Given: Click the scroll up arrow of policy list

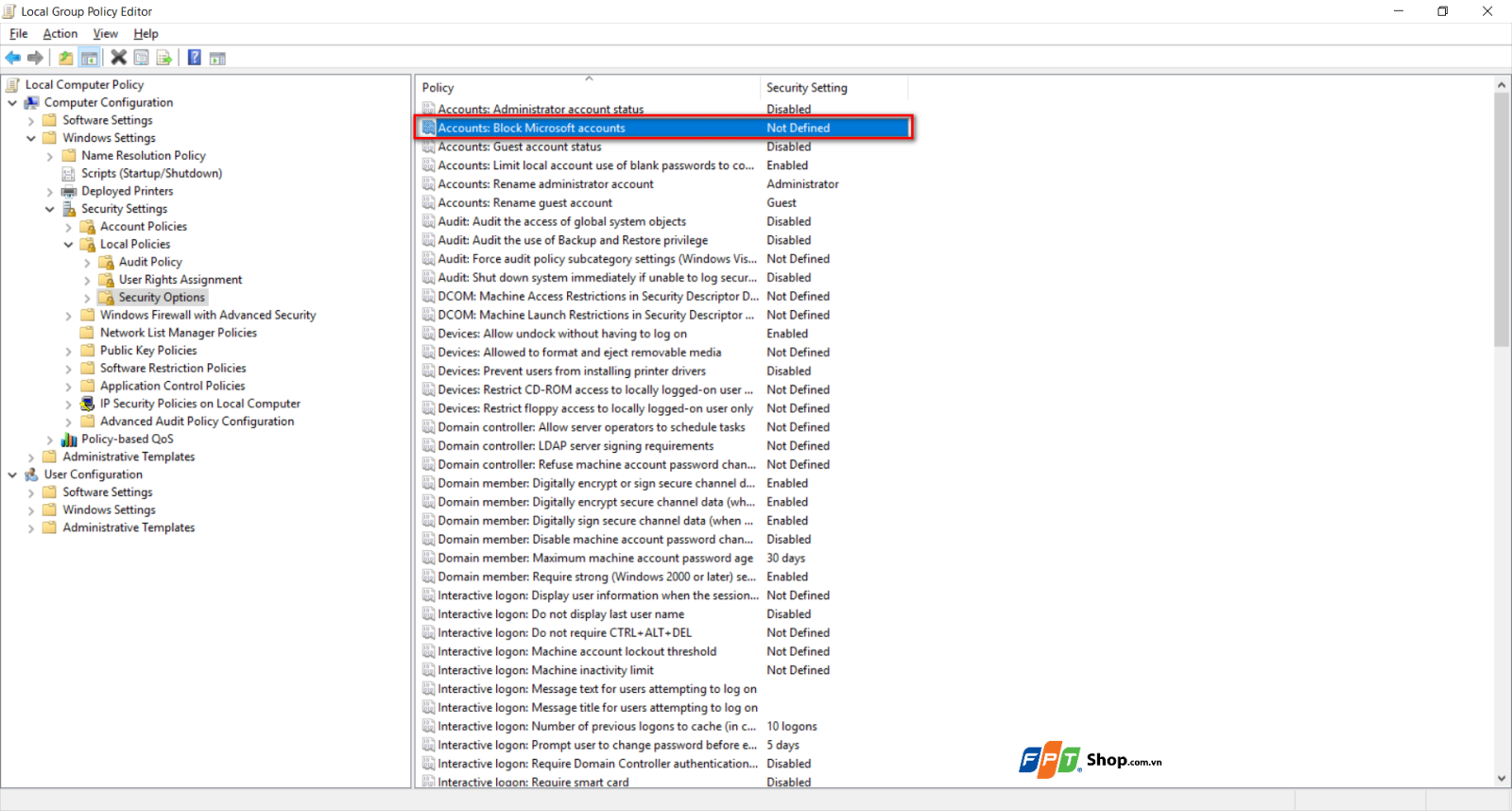Looking at the screenshot, I should pyautogui.click(x=1502, y=85).
